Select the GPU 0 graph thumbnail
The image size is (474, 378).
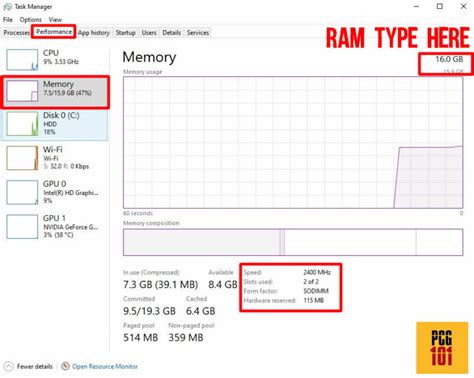tap(22, 192)
